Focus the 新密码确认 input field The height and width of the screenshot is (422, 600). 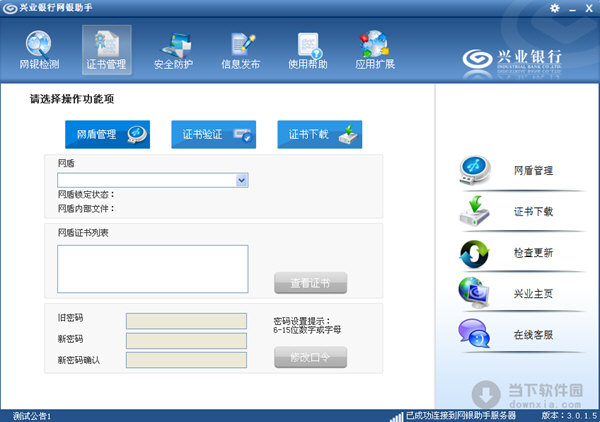(186, 360)
